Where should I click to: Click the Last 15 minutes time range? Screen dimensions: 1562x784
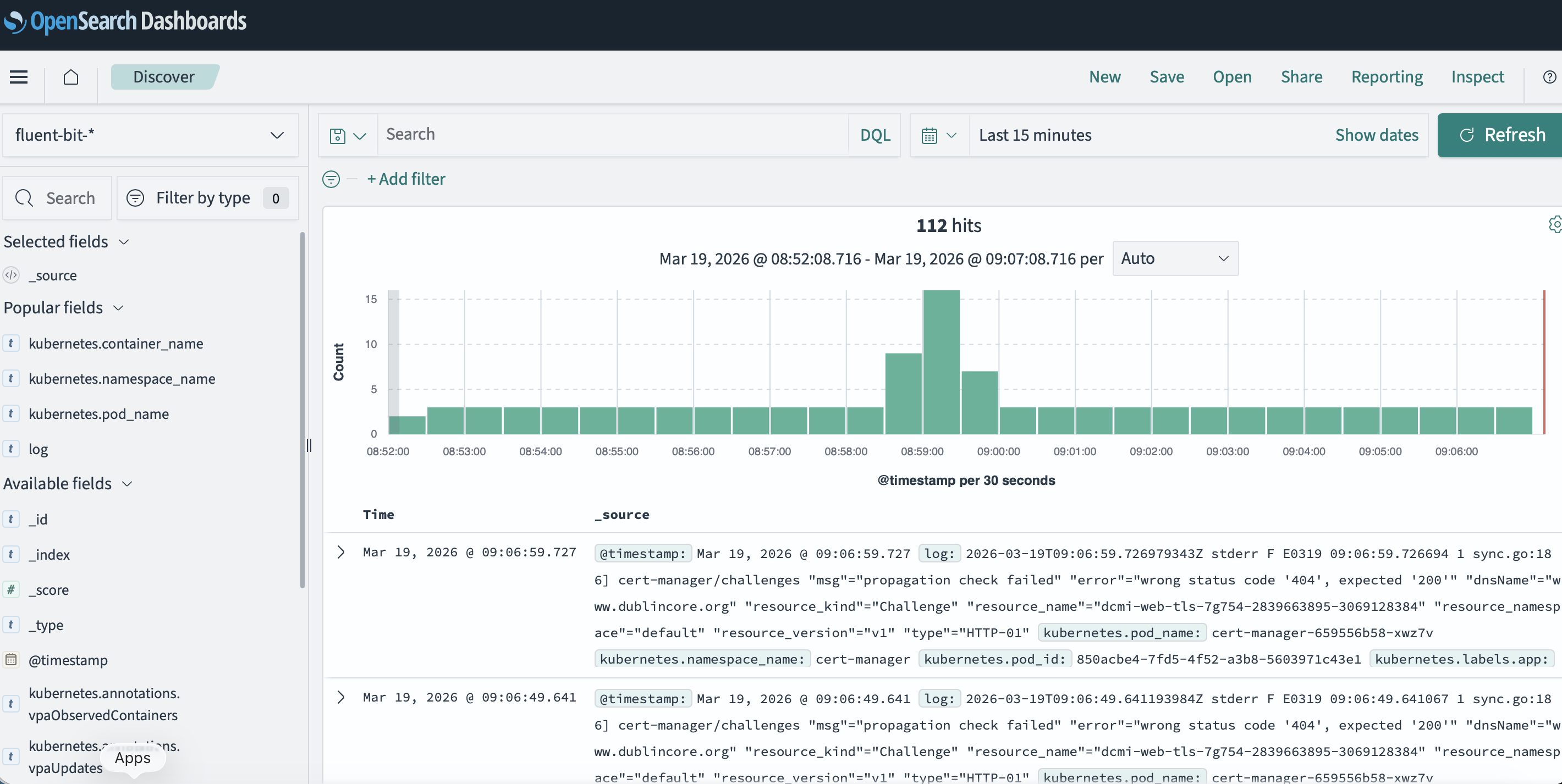(x=1035, y=135)
